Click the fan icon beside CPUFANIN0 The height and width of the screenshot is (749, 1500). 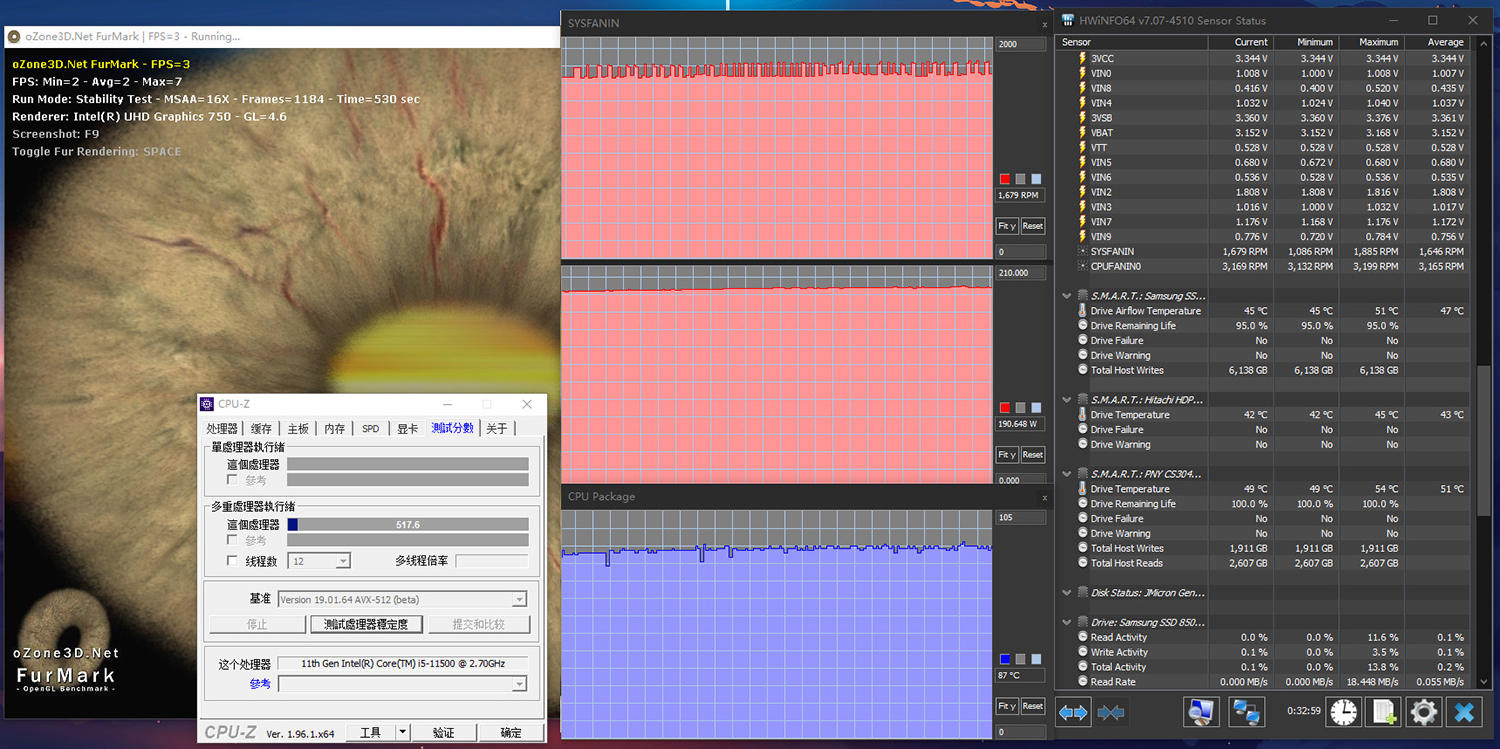click(x=1082, y=266)
